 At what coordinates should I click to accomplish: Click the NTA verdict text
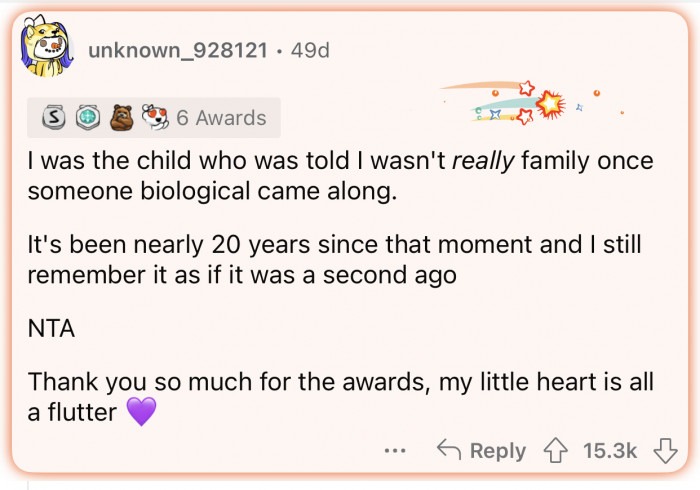51,328
